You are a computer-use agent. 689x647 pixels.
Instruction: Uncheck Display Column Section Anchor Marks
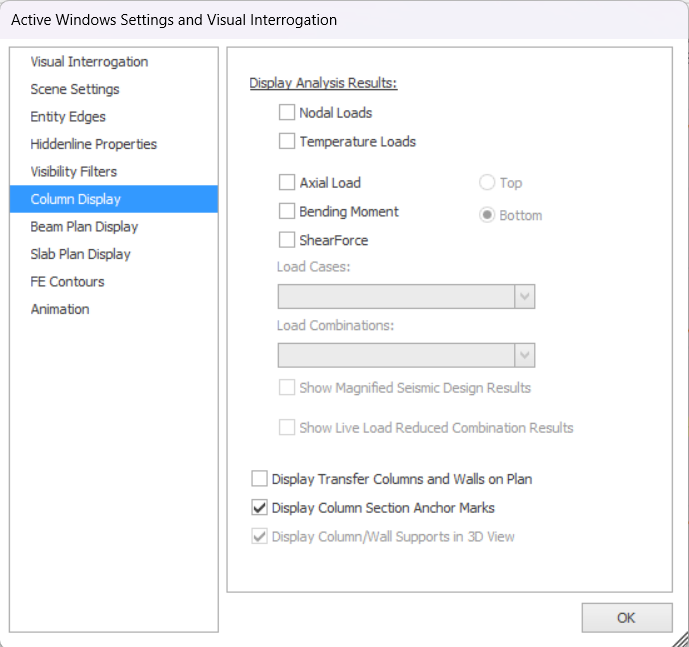click(260, 508)
